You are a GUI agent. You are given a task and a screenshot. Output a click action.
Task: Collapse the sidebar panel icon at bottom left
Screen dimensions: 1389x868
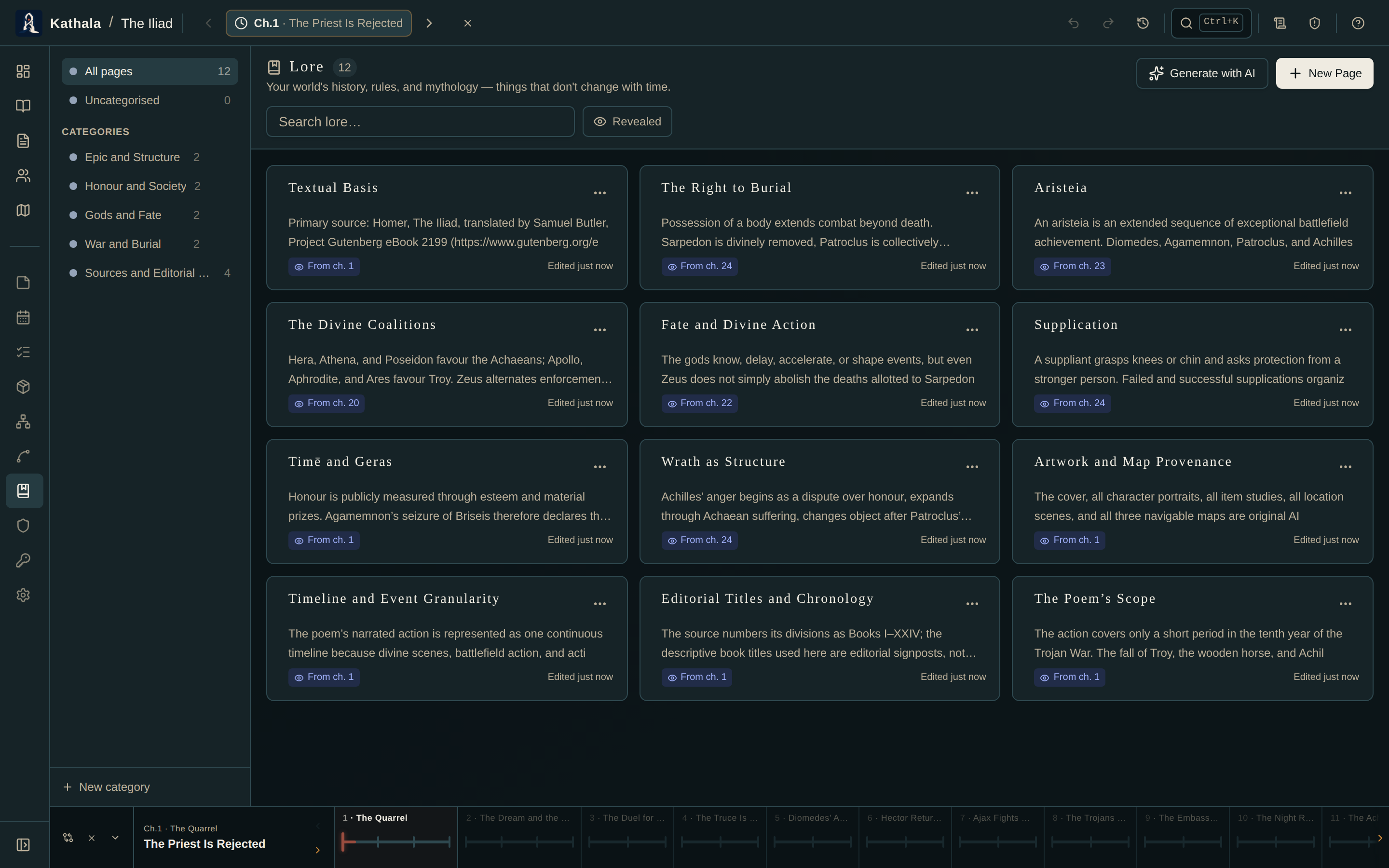pos(23,844)
